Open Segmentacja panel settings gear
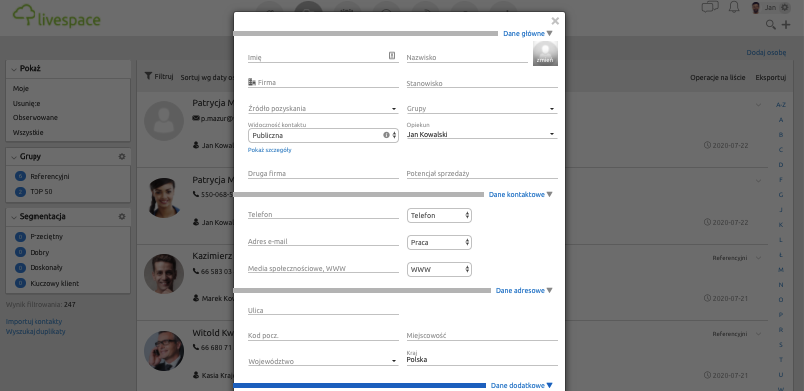 coord(122,217)
